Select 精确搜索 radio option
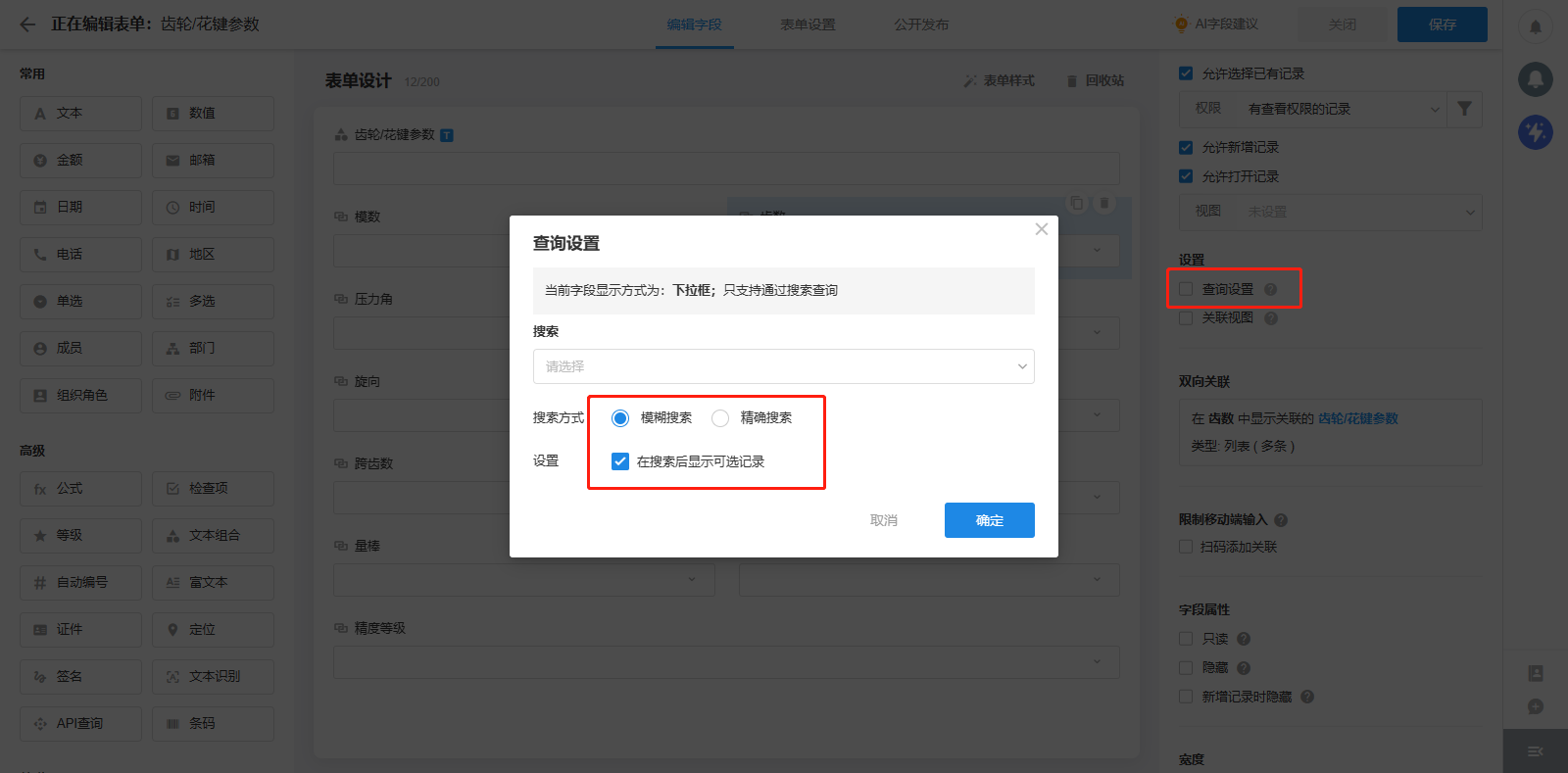Screen dimensions: 1568x773 click(x=720, y=418)
